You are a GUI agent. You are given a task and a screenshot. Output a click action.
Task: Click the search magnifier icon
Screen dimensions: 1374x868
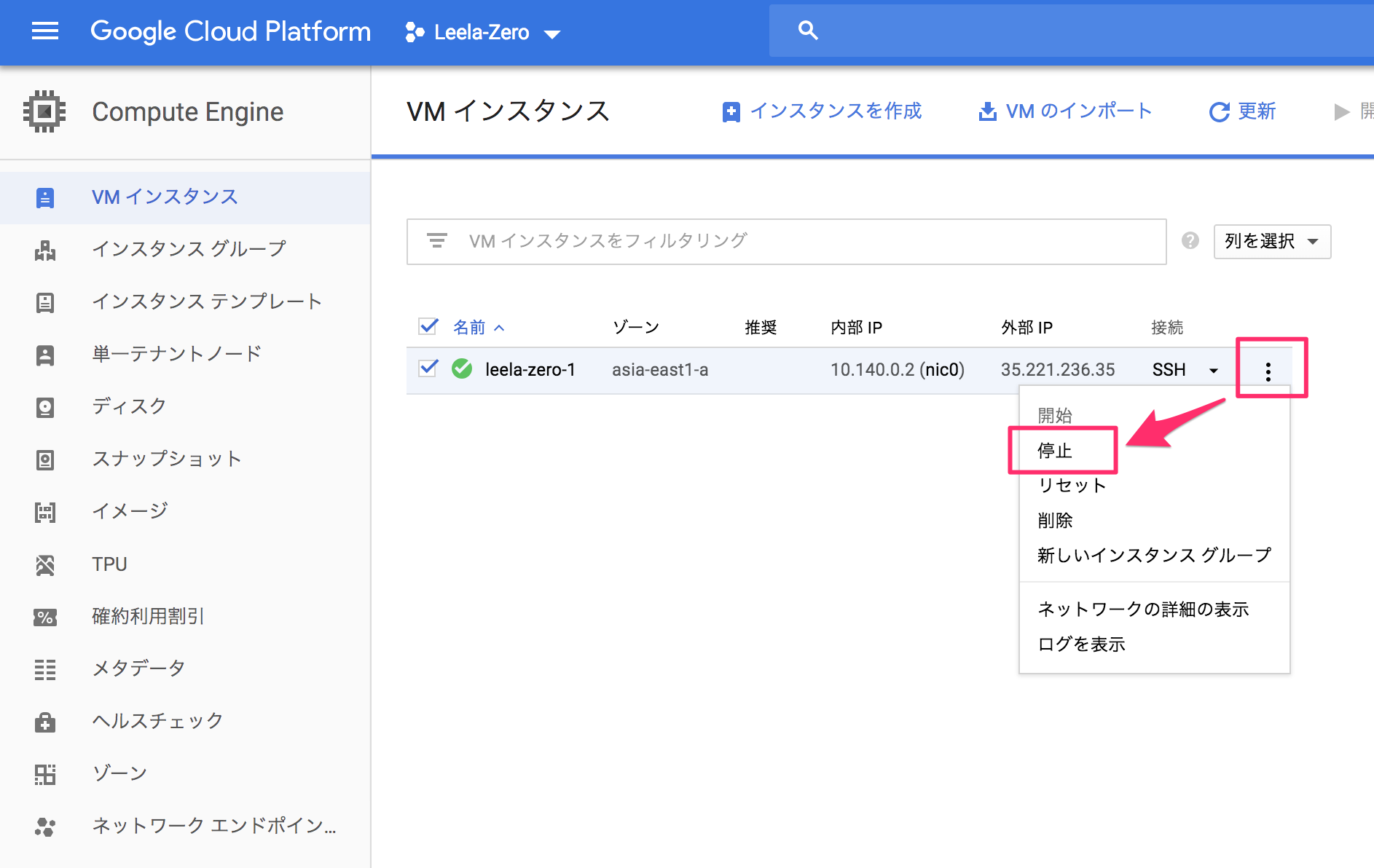pos(808,31)
